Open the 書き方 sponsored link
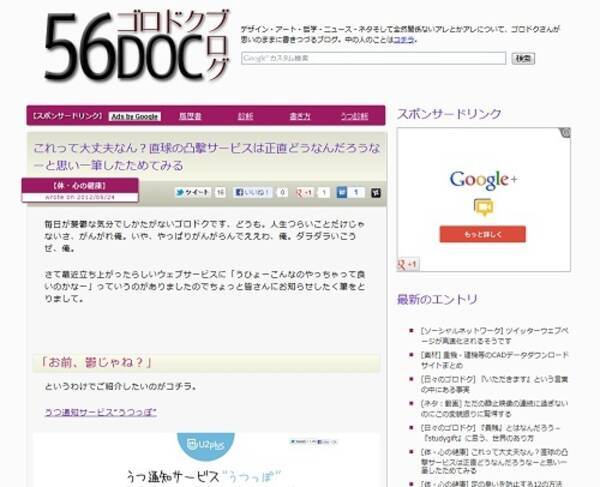The width and height of the screenshot is (600, 487). [300, 116]
